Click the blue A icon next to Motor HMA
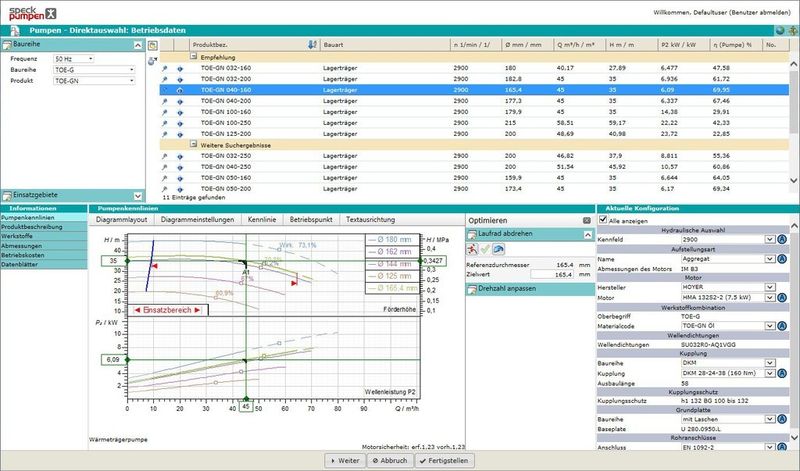This screenshot has width=800, height=471. (x=782, y=298)
